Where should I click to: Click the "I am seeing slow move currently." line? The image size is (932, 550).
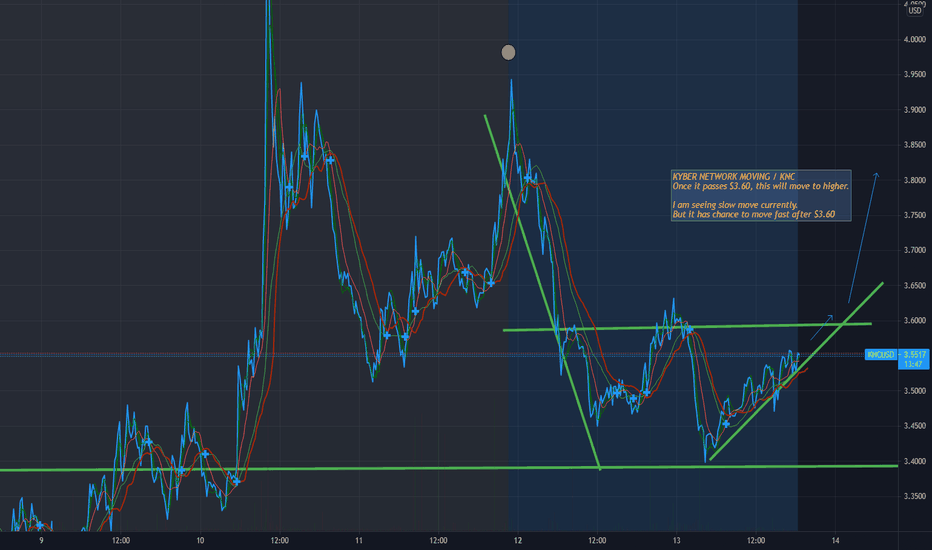(x=735, y=205)
